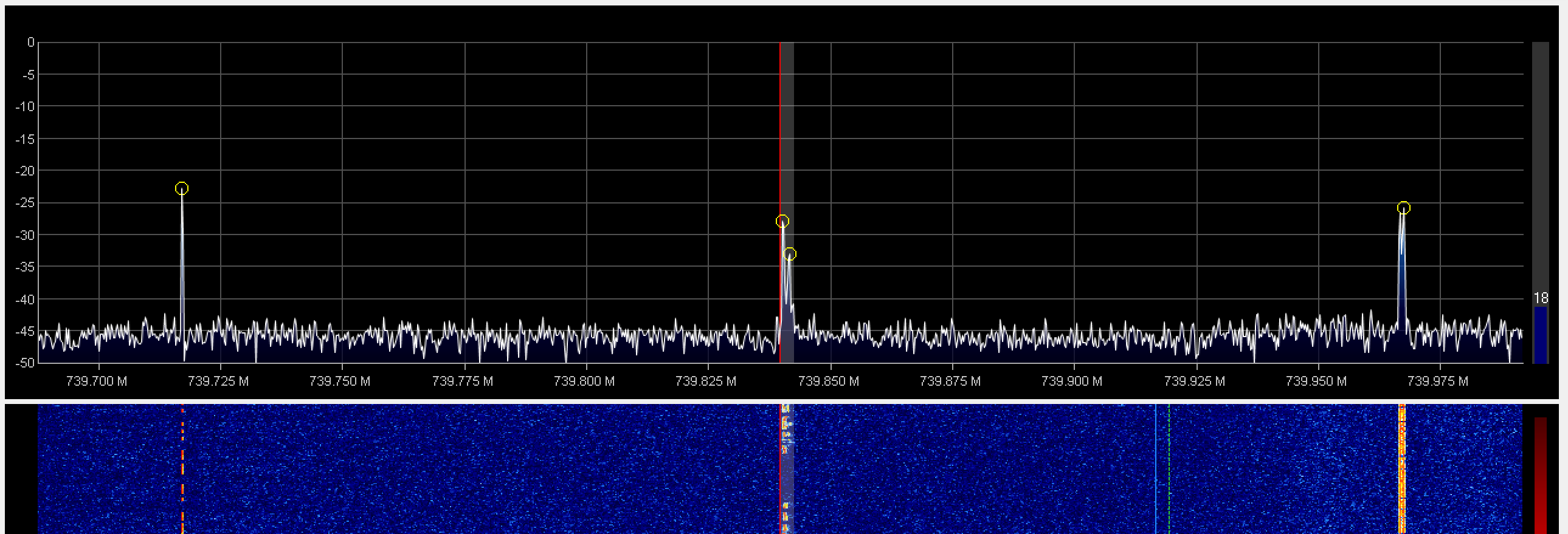This screenshot has height=534, width=1568.
Task: Click the -40 dB scale label
Action: (26, 300)
